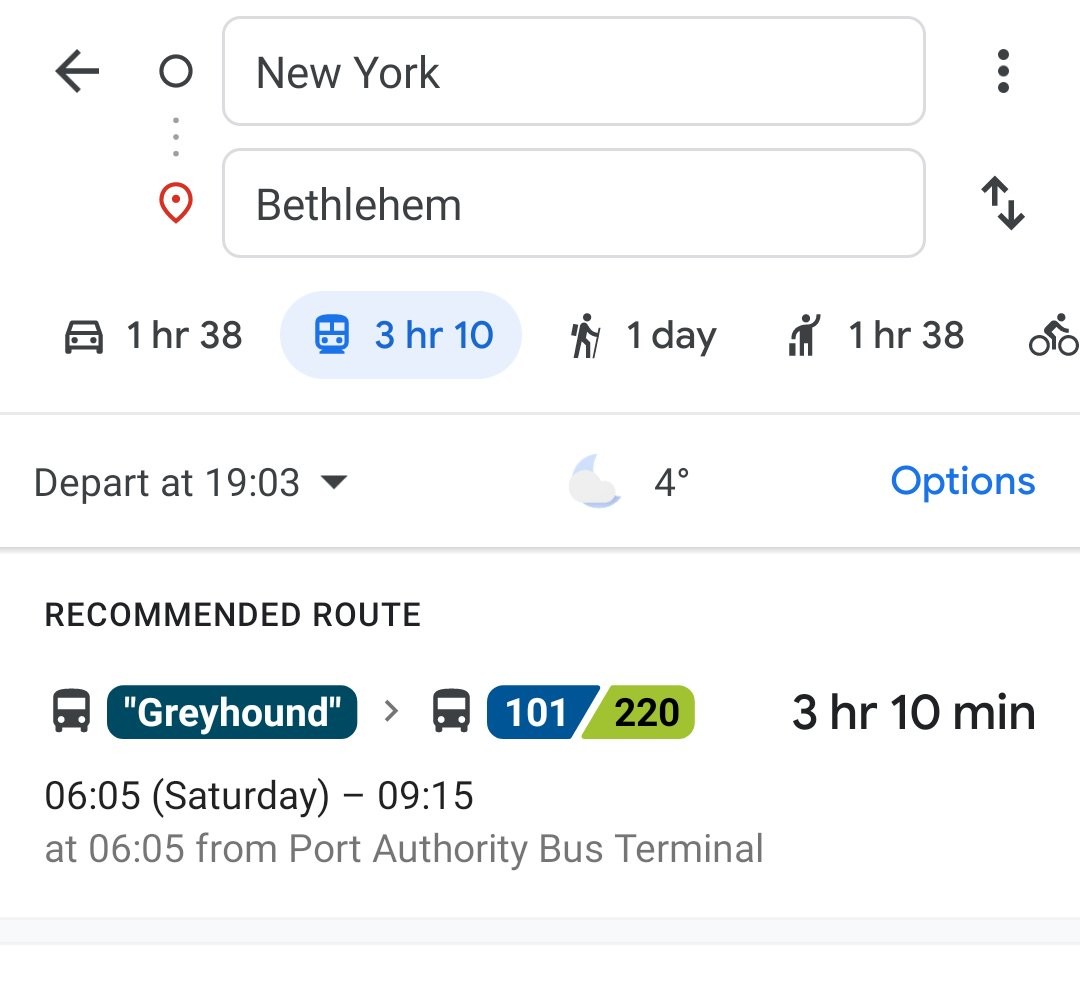Select the ride service mode icon
Image resolution: width=1080 pixels, height=991 pixels.
[803, 336]
